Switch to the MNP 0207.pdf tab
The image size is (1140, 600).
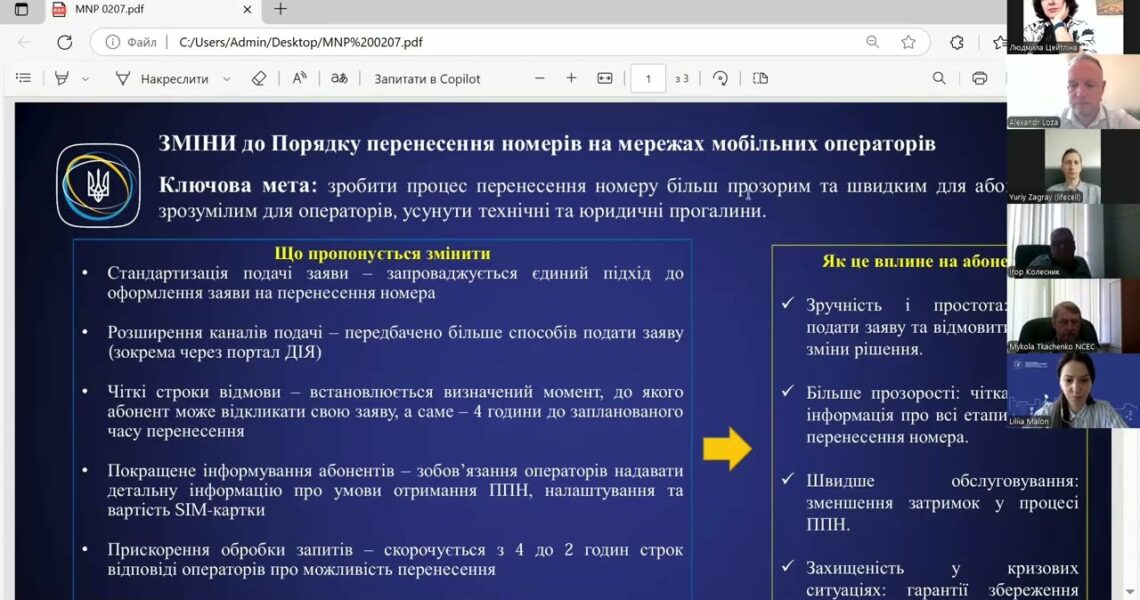(145, 9)
